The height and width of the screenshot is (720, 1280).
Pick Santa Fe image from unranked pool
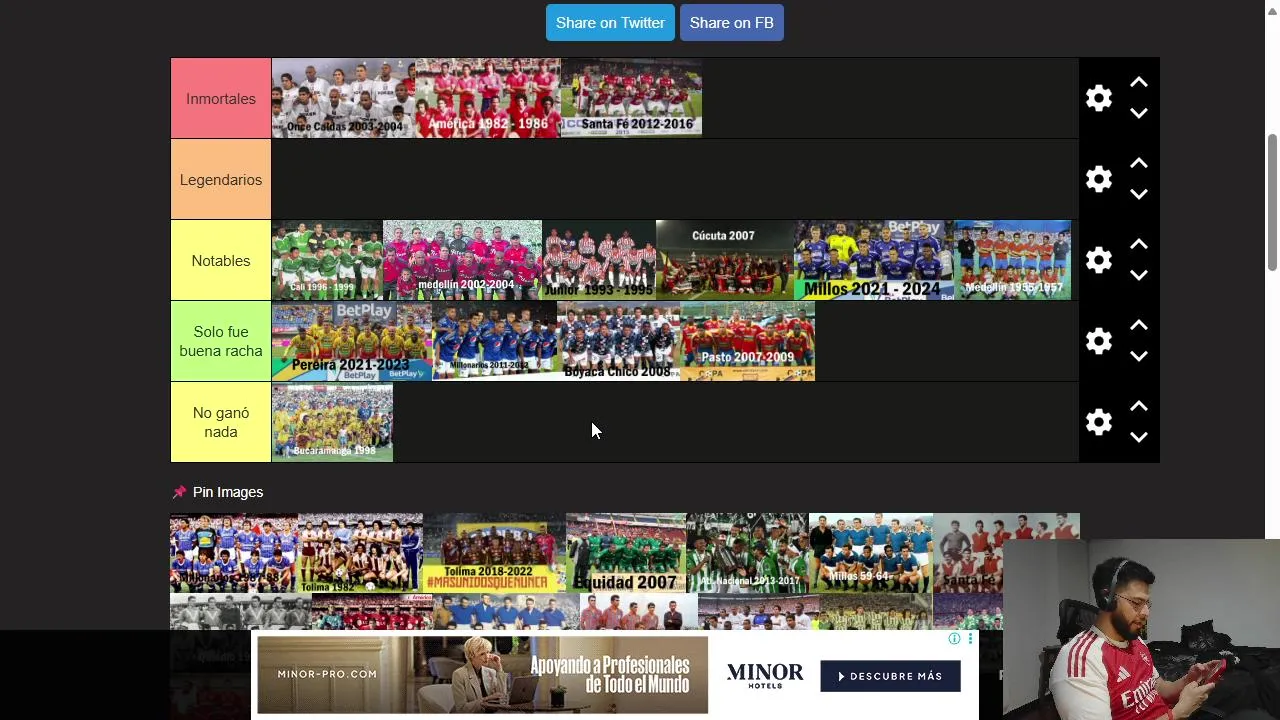pos(1006,553)
